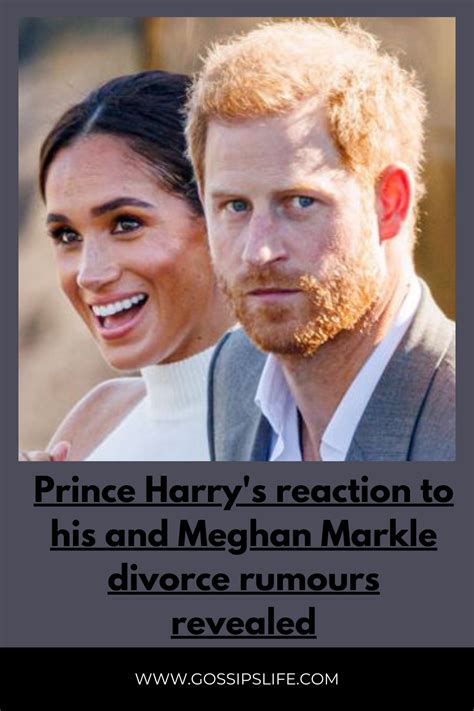
Task: Open the couple photo thumbnail
Action: pos(237,239)
